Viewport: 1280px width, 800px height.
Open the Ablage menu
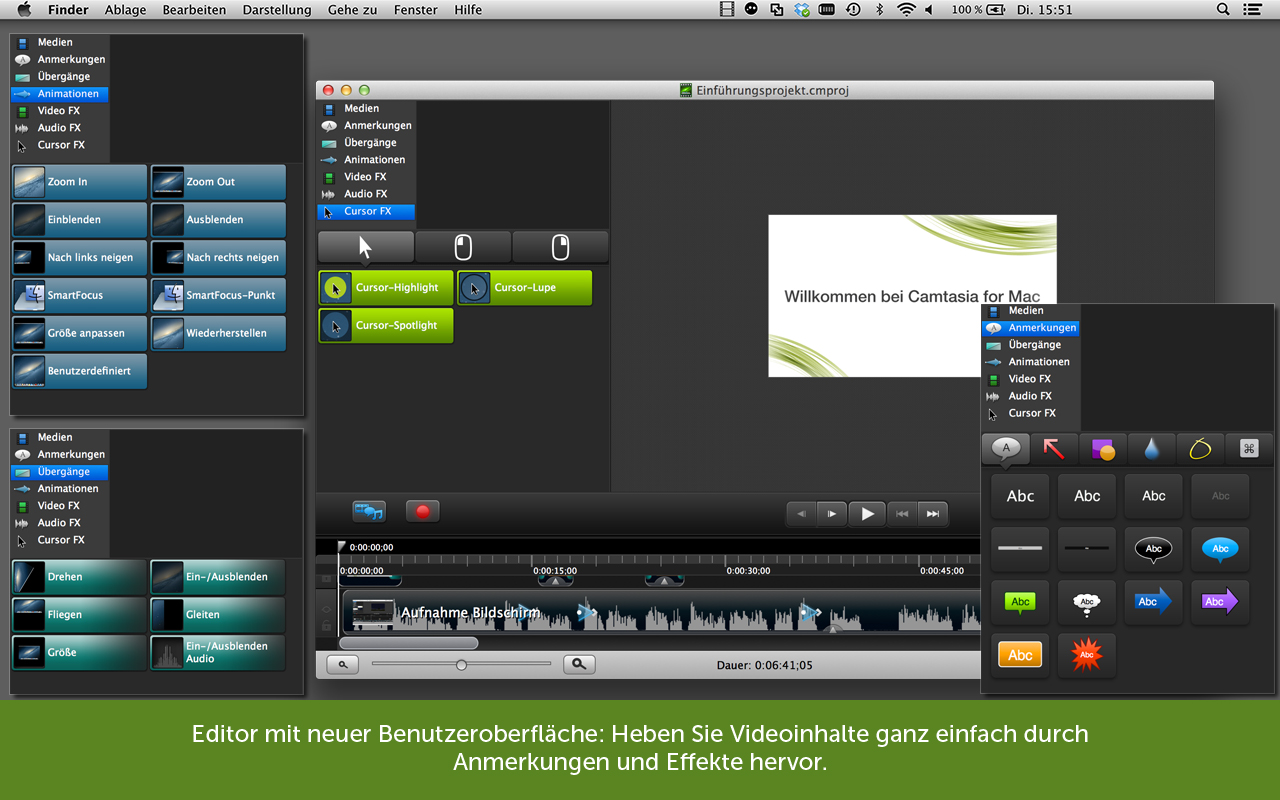click(x=125, y=10)
